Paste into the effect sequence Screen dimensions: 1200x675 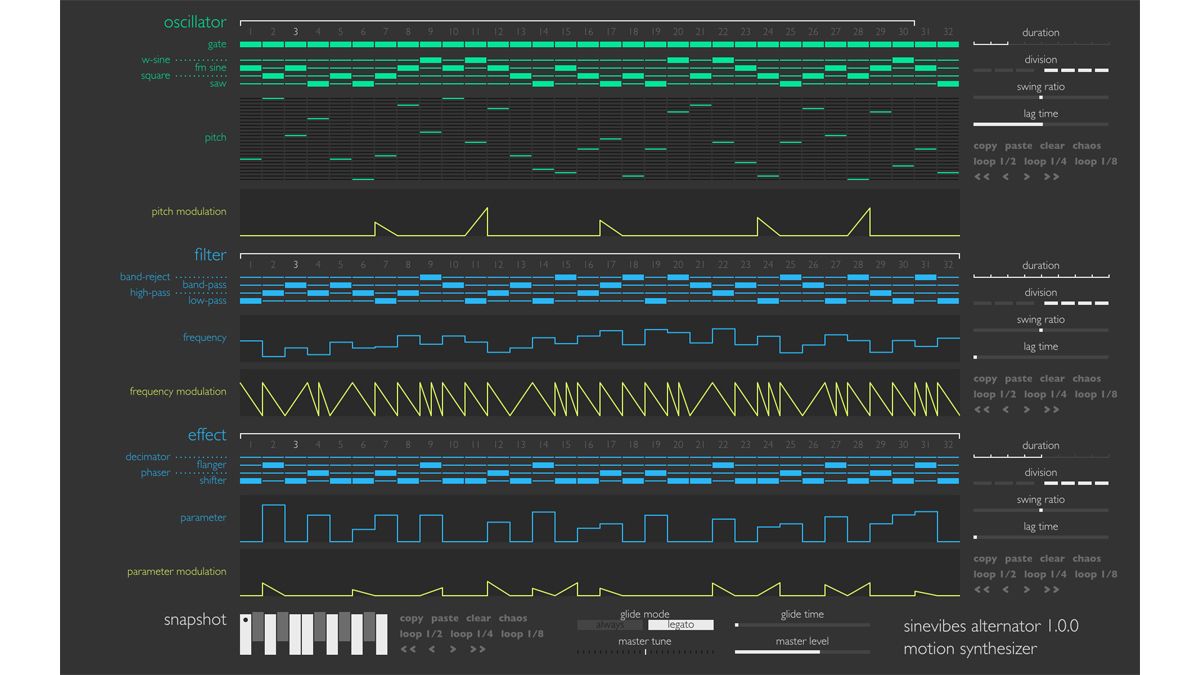1018,558
